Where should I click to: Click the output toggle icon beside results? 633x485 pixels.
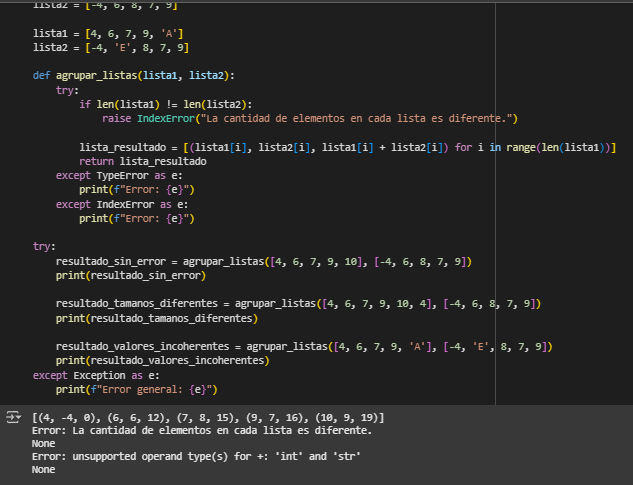13,417
